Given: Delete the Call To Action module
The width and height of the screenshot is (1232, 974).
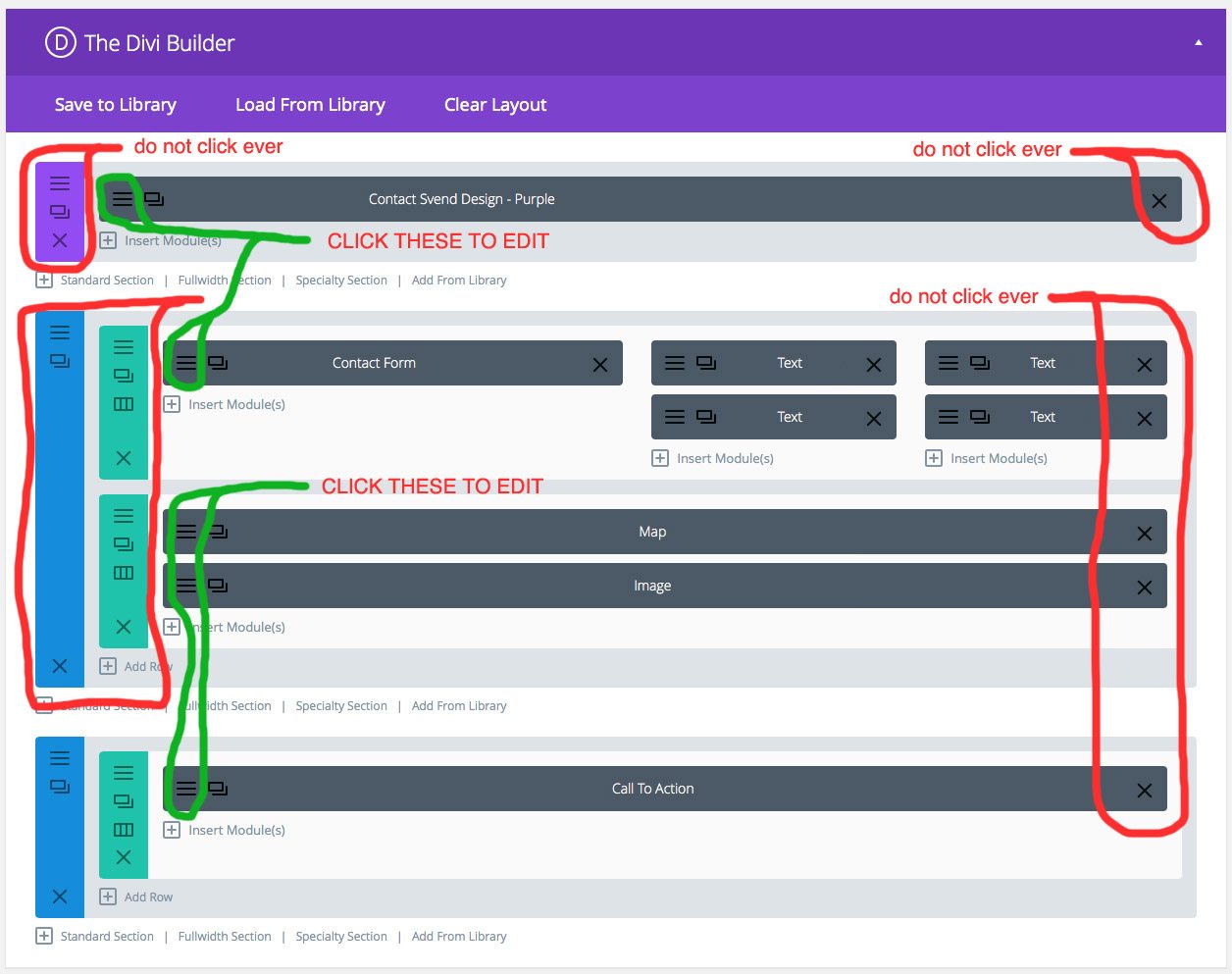Looking at the screenshot, I should [1144, 791].
